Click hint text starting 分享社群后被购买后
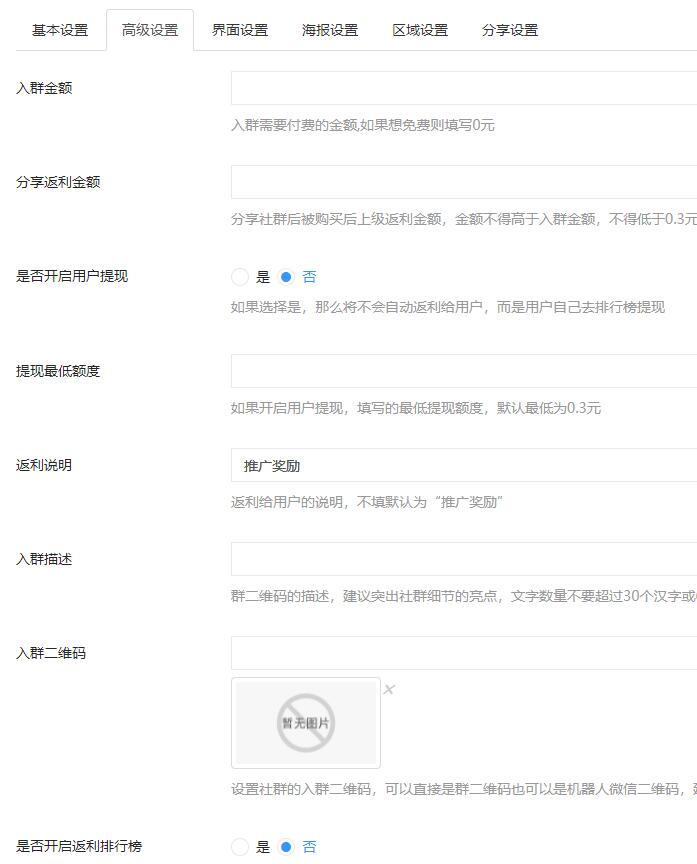 tap(464, 220)
